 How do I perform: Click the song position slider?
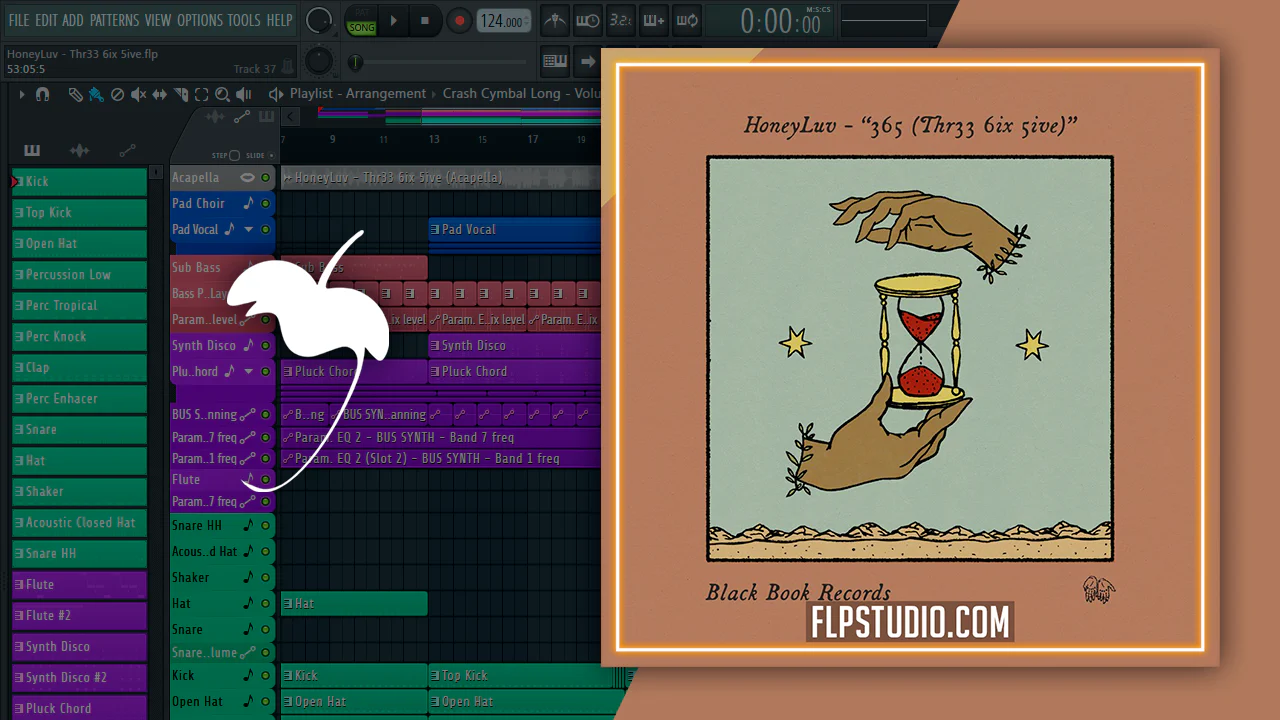click(442, 63)
